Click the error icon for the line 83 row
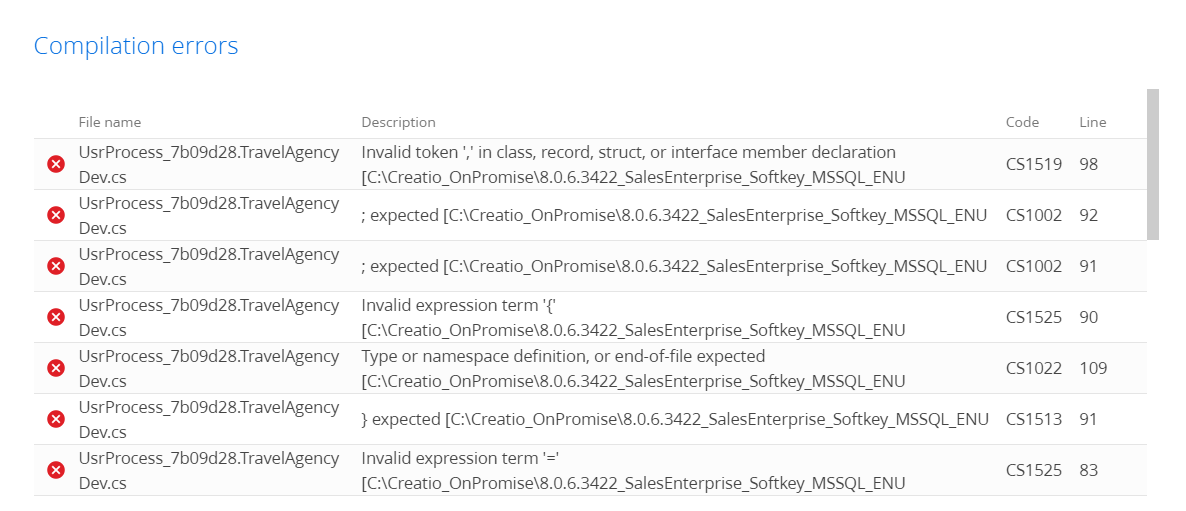This screenshot has height=511, width=1186. coord(56,470)
